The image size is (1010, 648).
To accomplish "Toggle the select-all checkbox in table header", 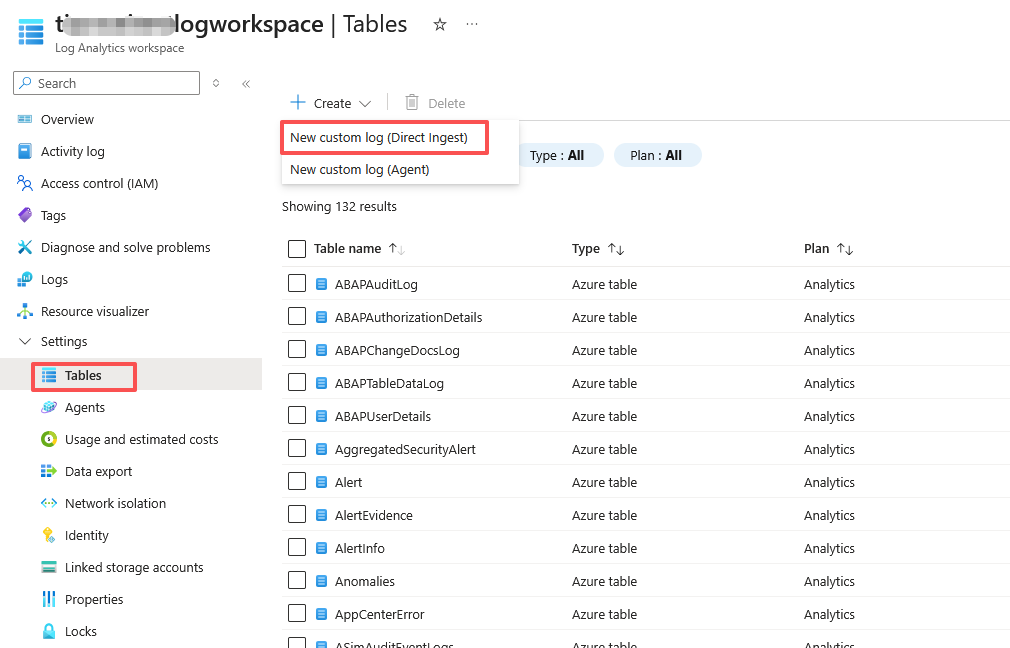I will [297, 248].
